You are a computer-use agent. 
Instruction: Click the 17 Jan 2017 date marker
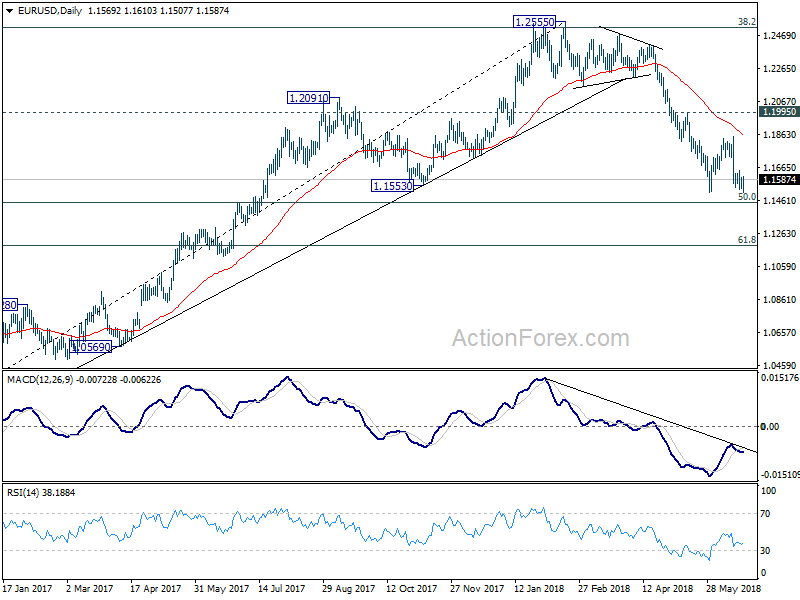pyautogui.click(x=28, y=588)
